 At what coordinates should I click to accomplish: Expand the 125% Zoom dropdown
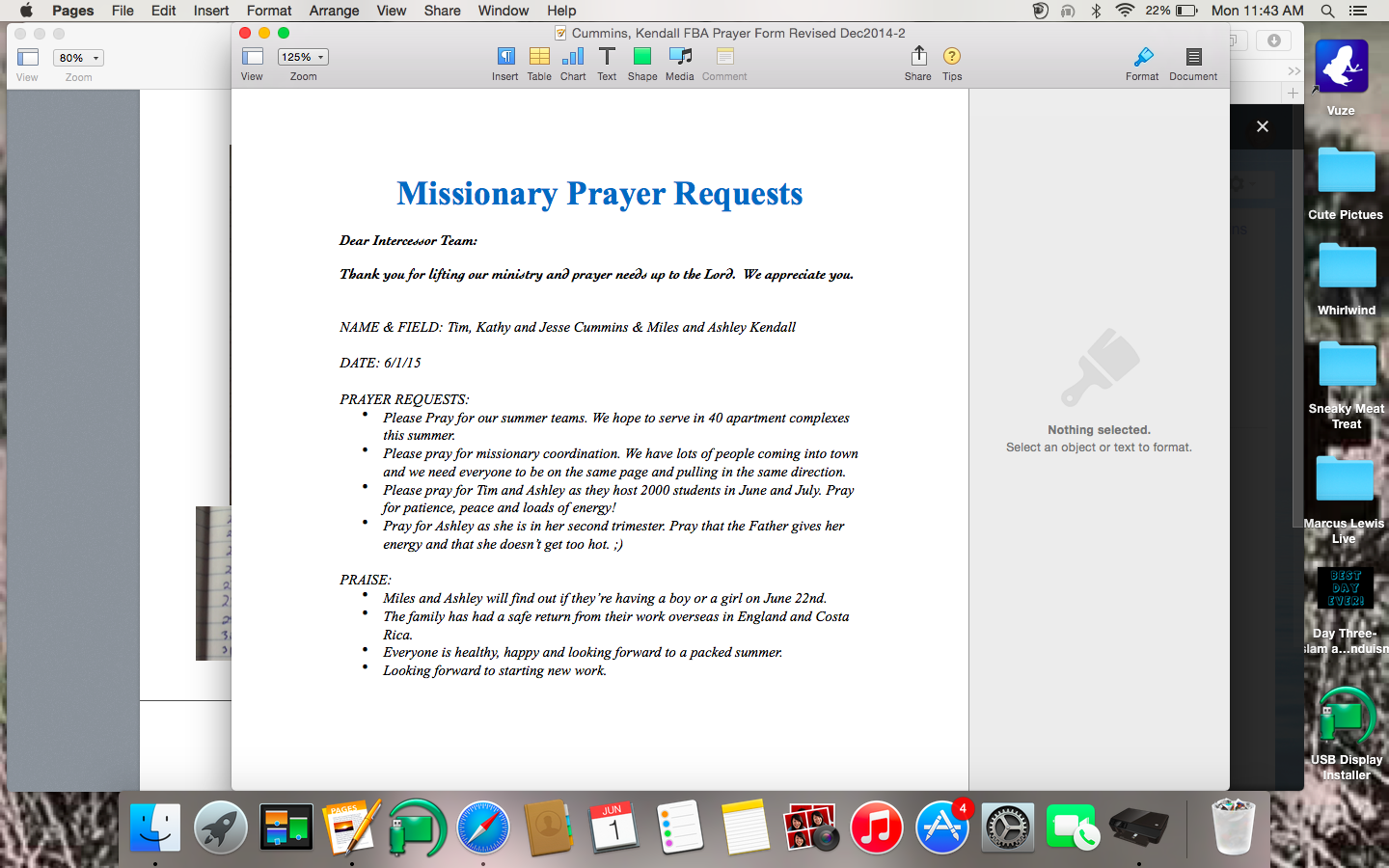point(303,57)
